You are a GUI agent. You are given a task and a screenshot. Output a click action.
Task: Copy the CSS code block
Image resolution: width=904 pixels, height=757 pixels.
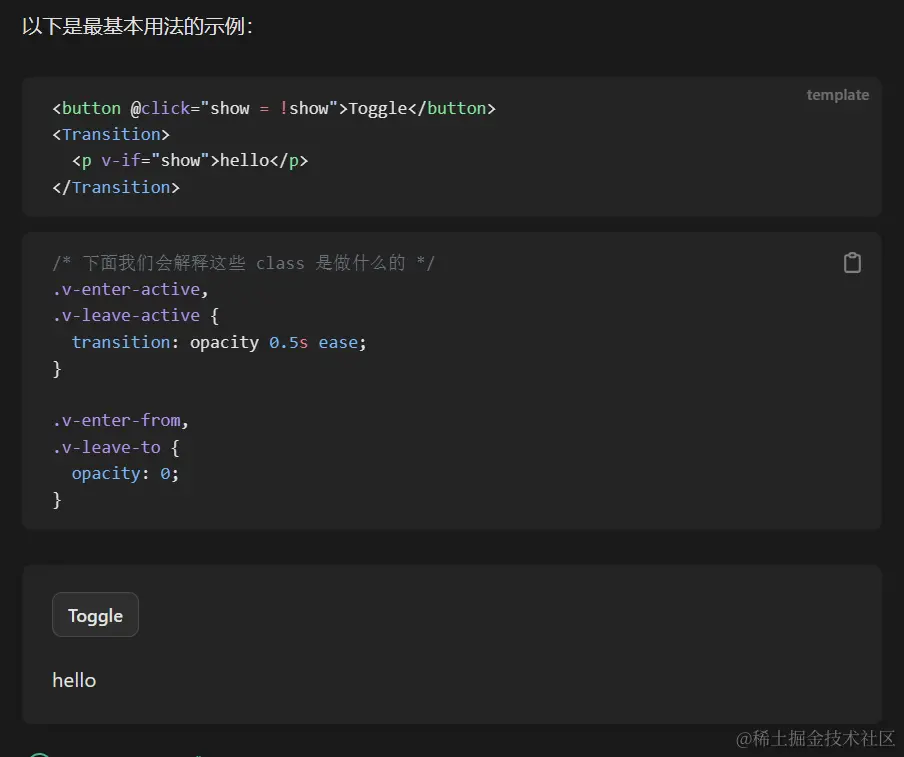(852, 263)
